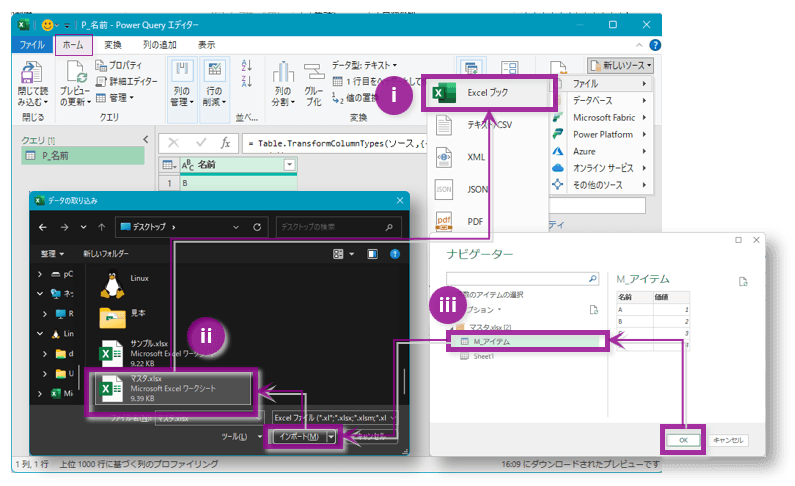This screenshot has height=486, width=795.
Task: Click the formula bar confirm checkmark
Action: (200, 143)
